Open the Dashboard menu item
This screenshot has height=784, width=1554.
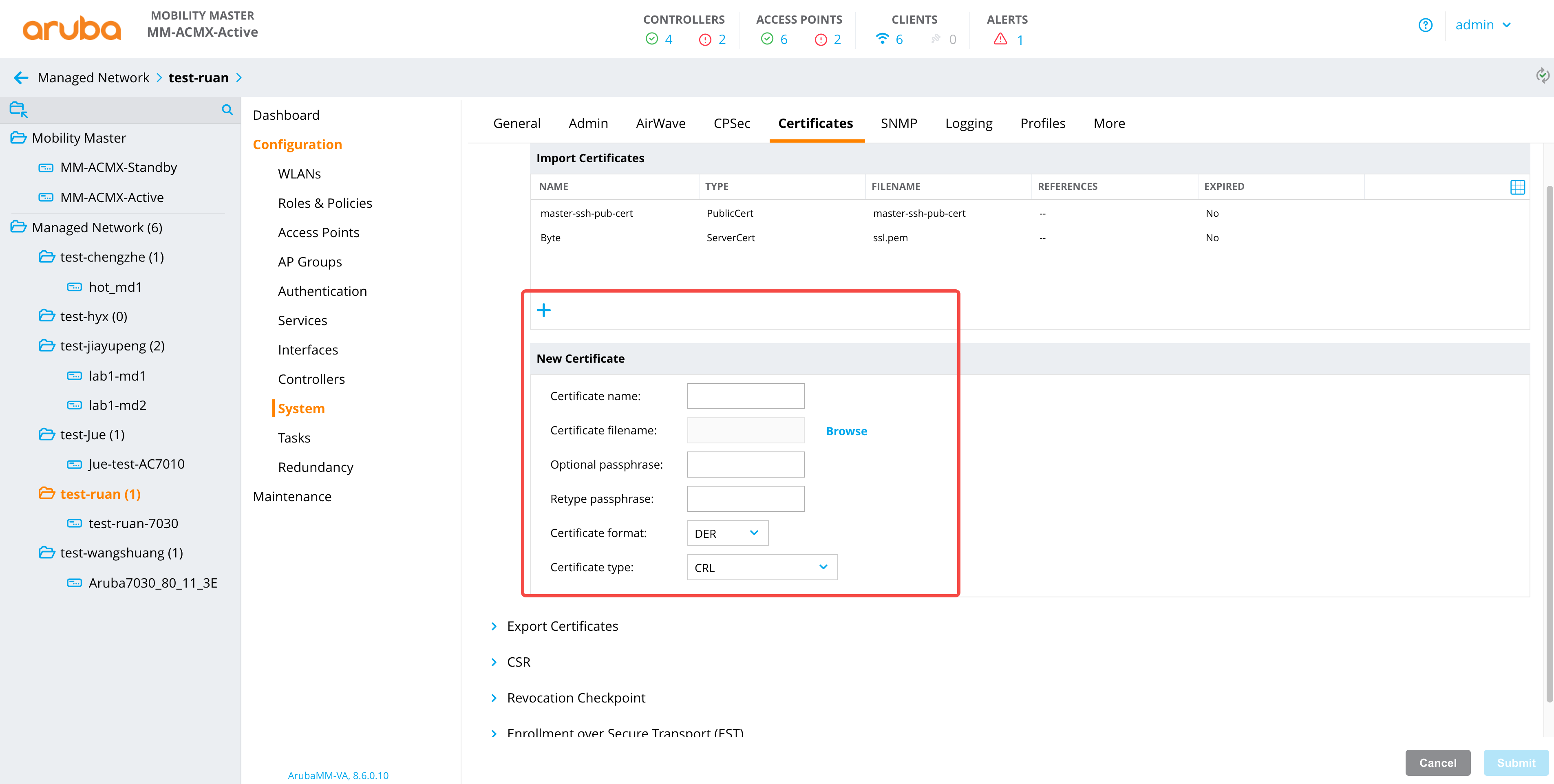pos(286,115)
